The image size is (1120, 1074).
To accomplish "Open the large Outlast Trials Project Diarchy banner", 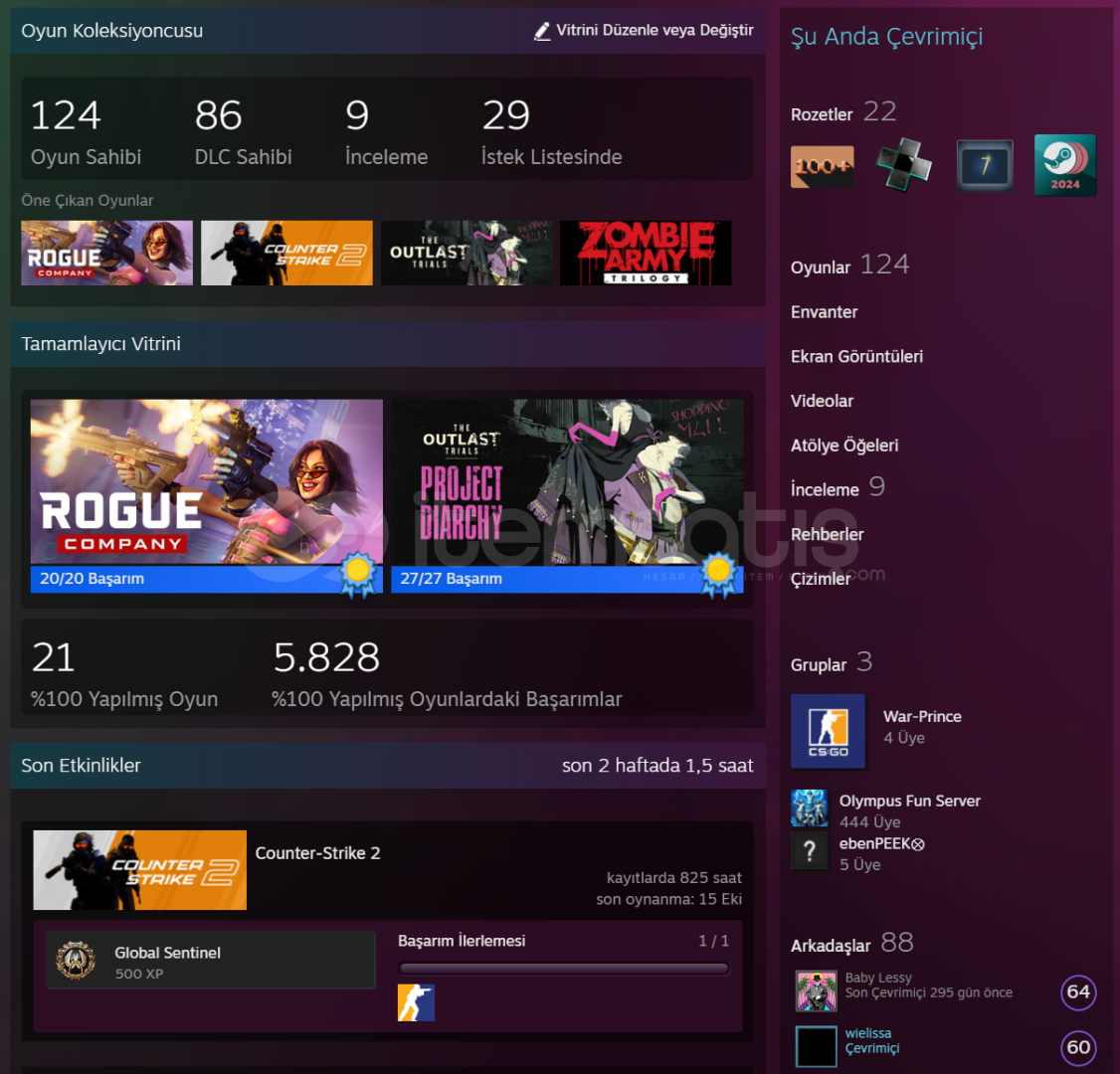I will pos(567,482).
